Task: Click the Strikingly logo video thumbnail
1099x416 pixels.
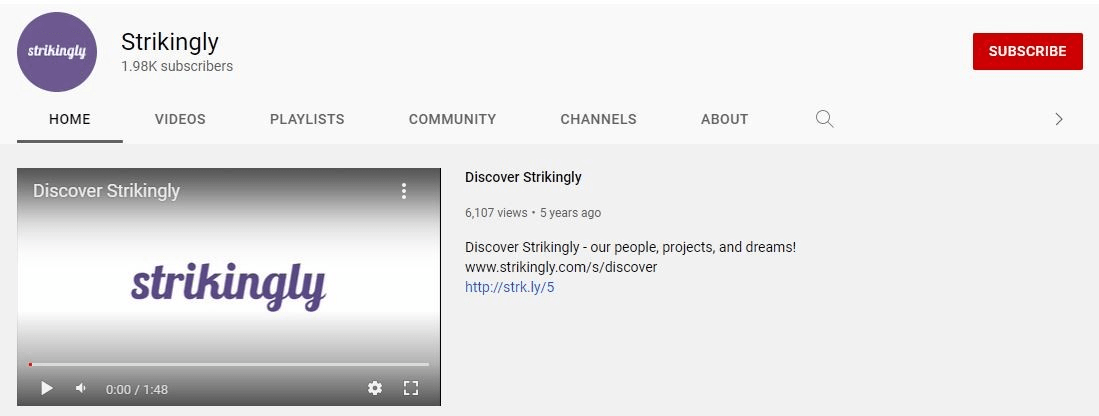Action: [x=228, y=285]
